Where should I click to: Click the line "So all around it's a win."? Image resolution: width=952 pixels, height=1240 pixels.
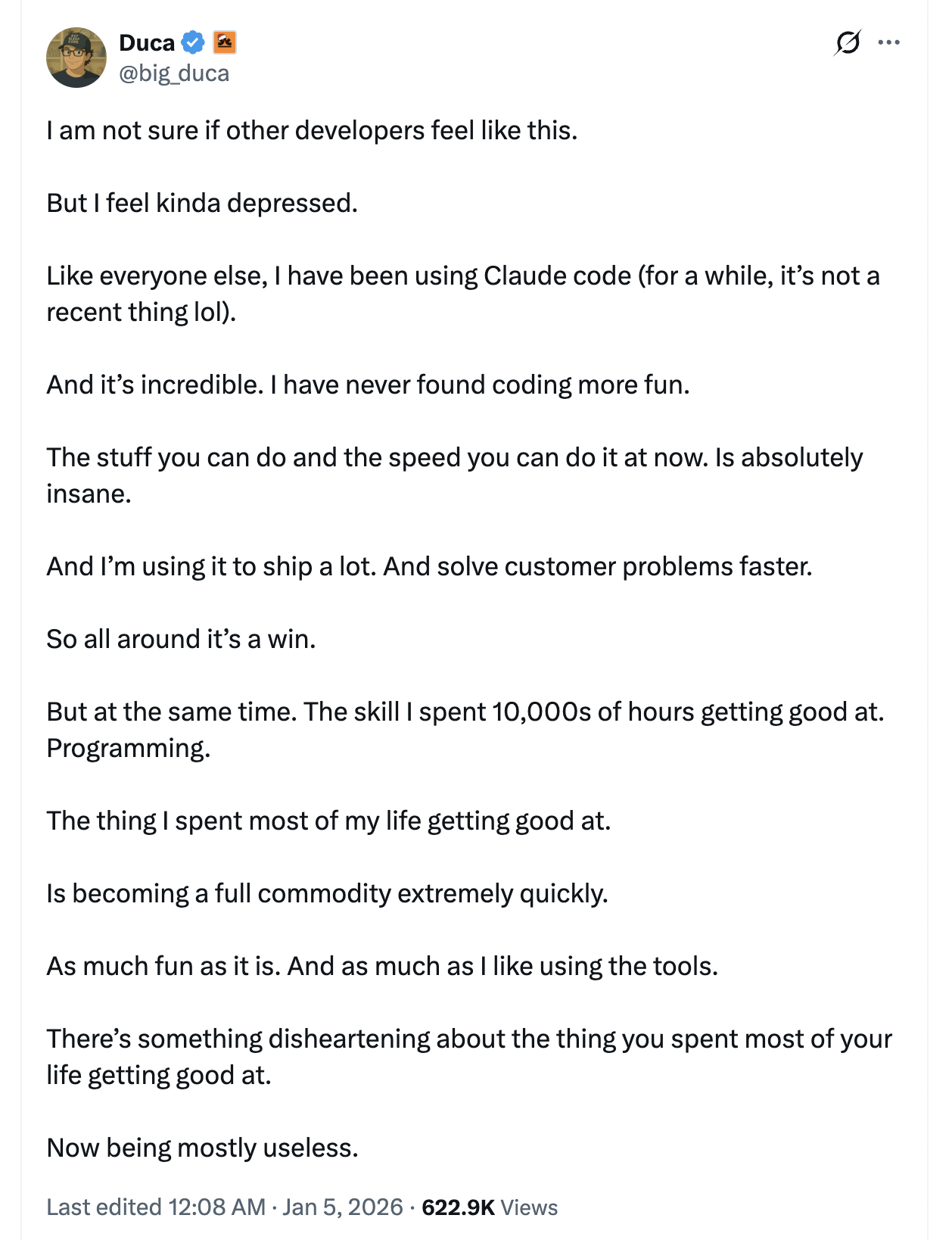click(x=181, y=639)
